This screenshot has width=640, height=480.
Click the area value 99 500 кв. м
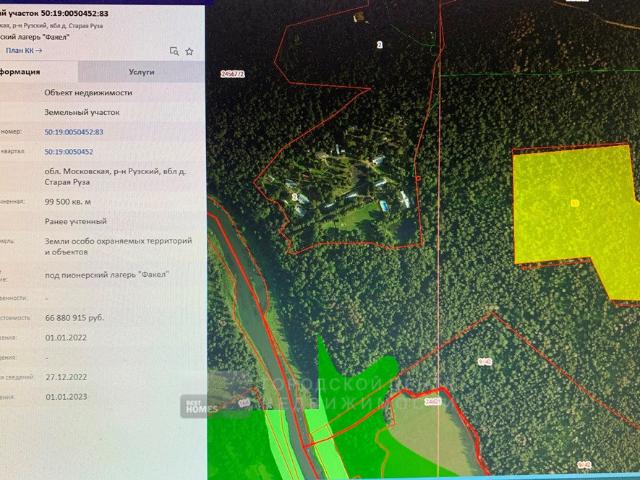point(70,201)
